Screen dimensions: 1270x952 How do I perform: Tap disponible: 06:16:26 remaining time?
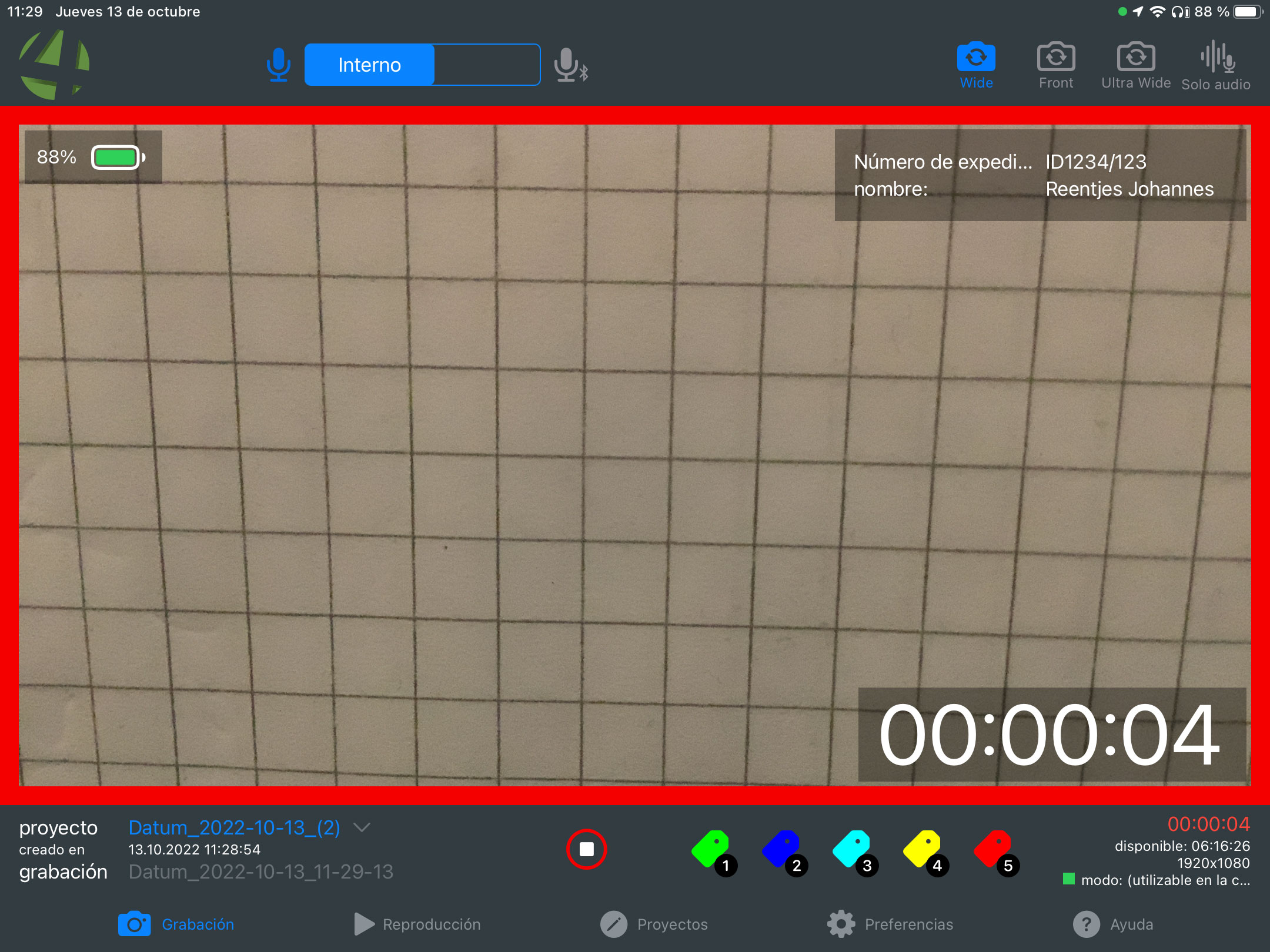click(1182, 846)
